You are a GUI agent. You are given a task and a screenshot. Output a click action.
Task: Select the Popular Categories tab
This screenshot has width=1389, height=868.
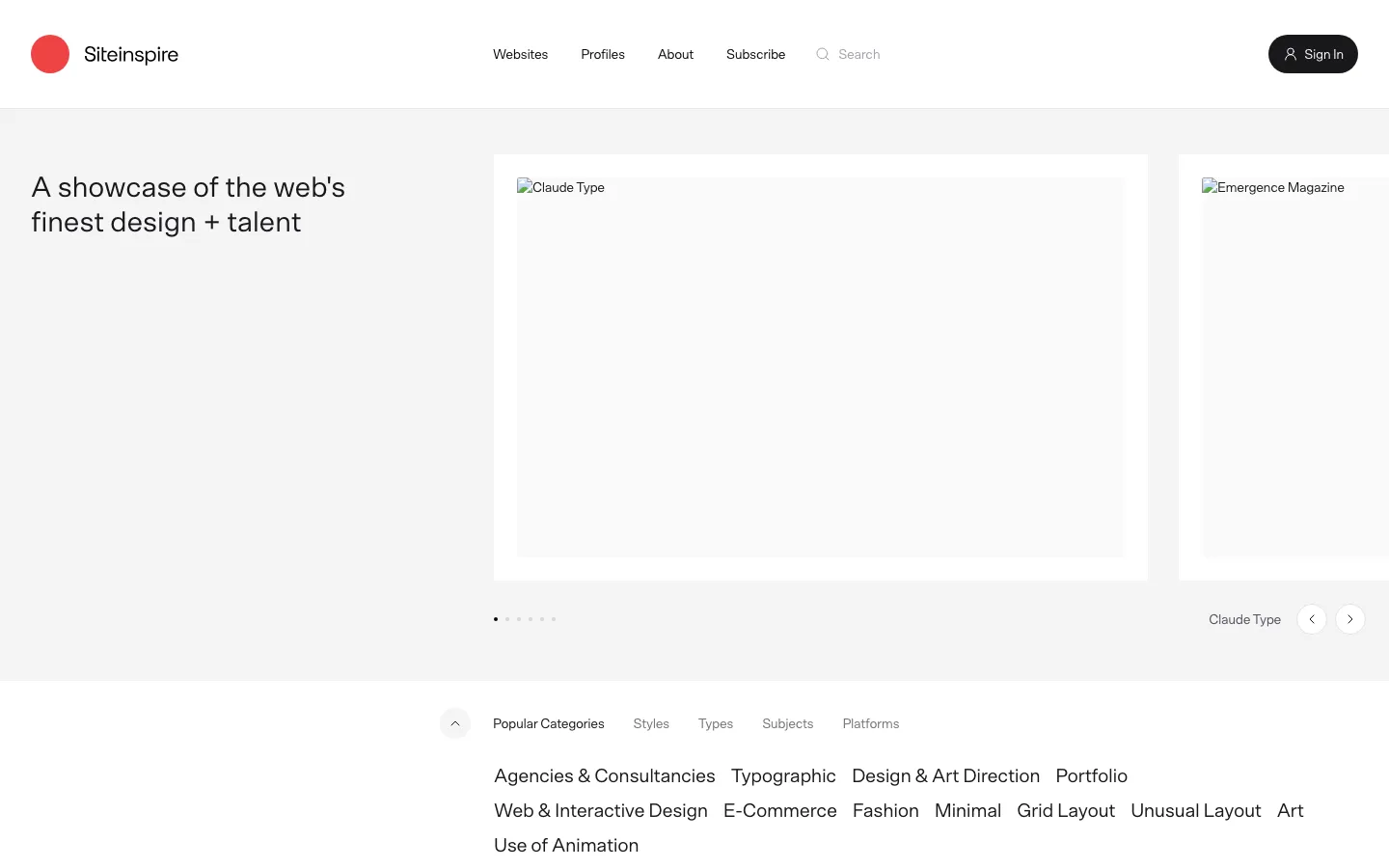tap(549, 723)
